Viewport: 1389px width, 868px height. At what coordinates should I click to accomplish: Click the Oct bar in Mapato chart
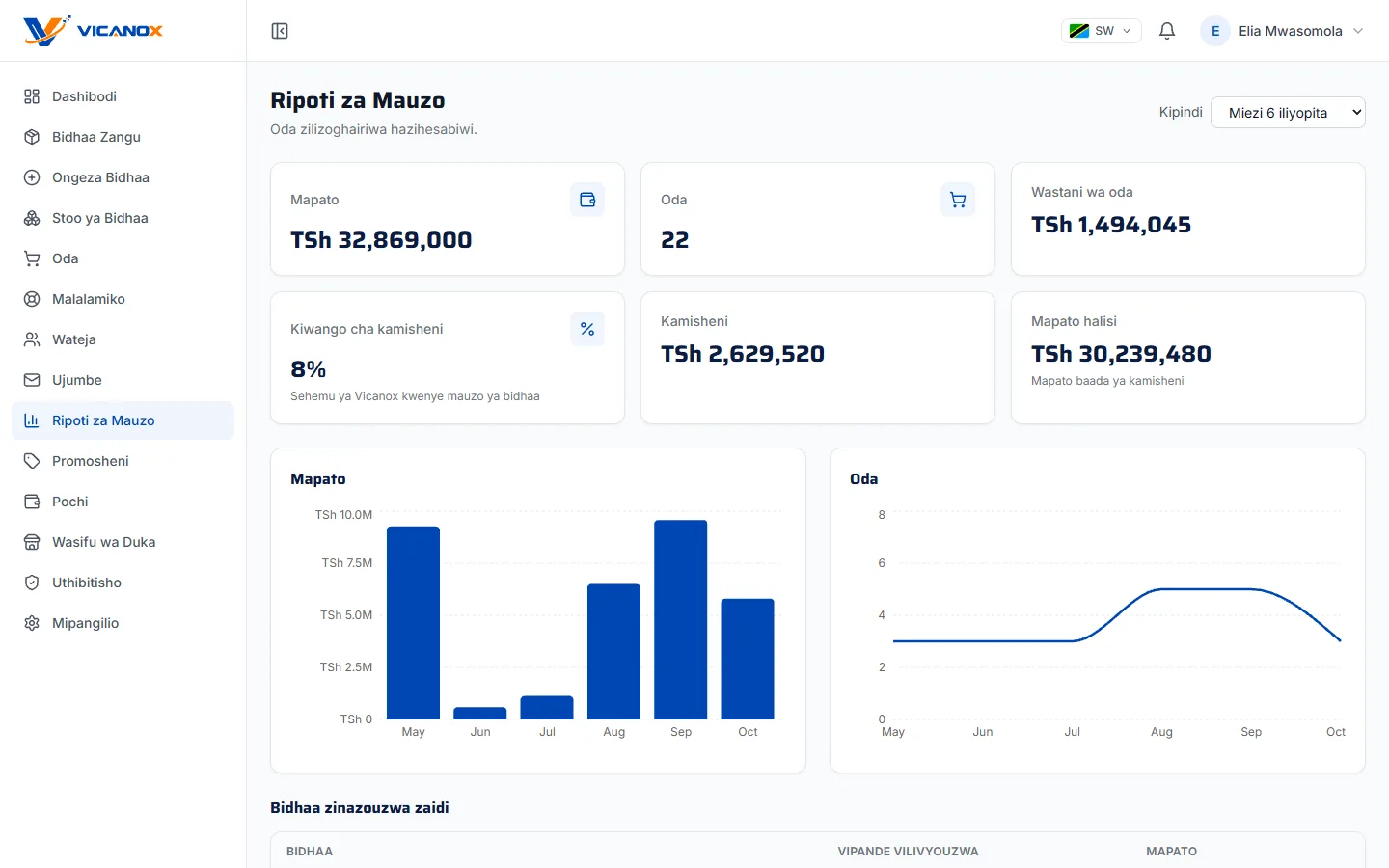pos(748,660)
